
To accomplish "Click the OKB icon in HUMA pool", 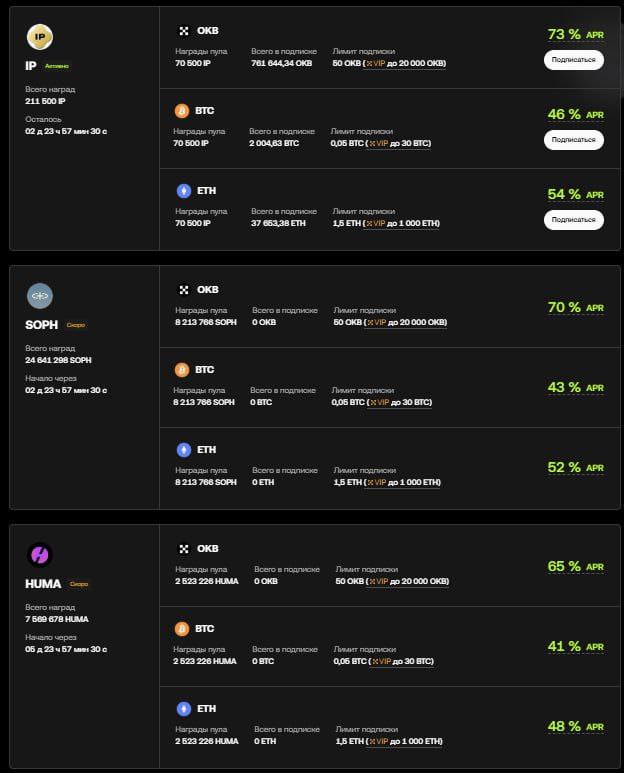I will click(x=183, y=549).
